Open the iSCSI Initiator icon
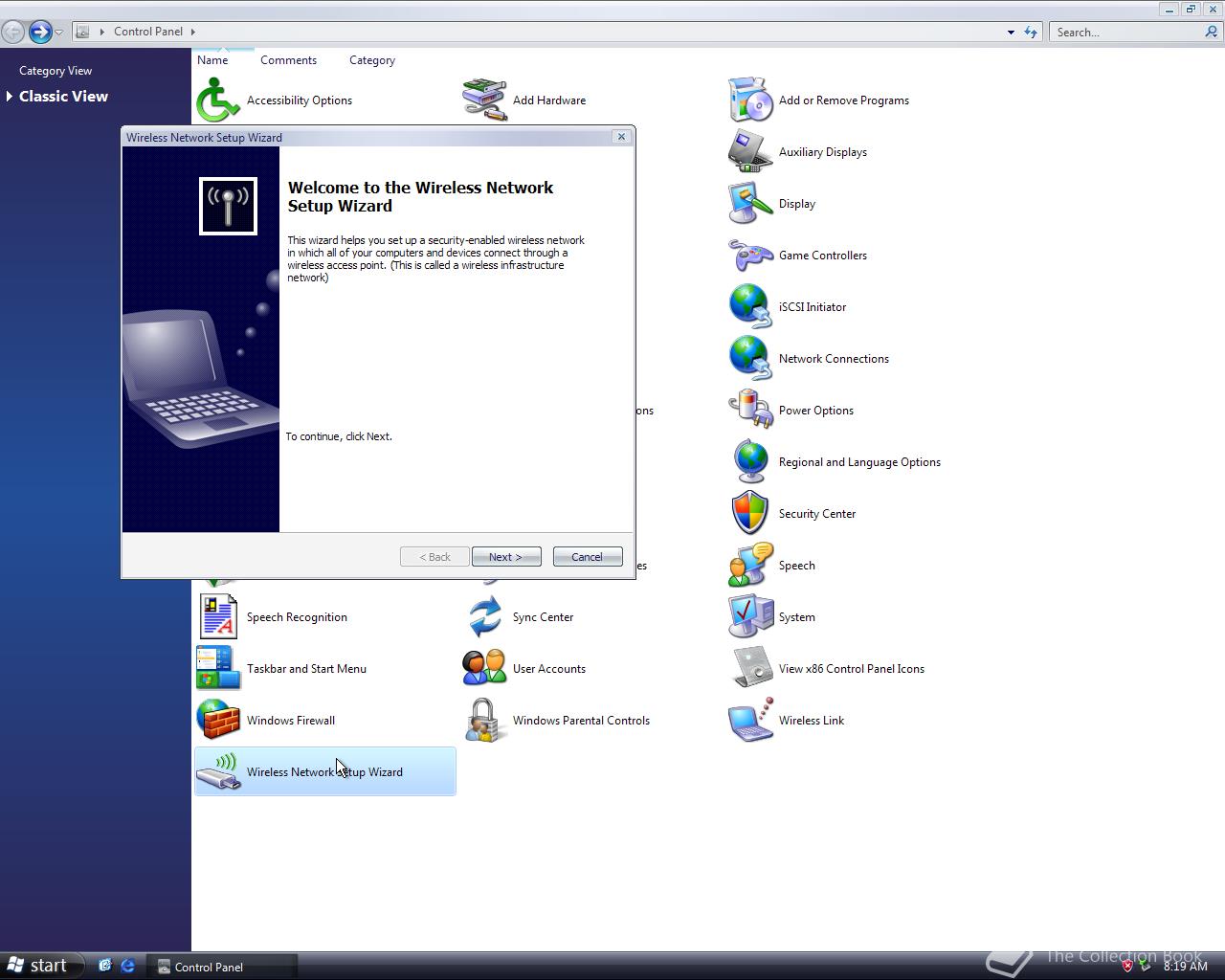The image size is (1225, 980). (750, 307)
